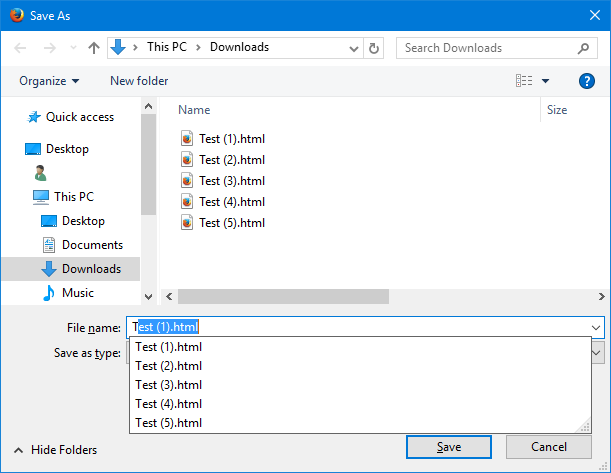Open the help question mark button

[x=586, y=81]
